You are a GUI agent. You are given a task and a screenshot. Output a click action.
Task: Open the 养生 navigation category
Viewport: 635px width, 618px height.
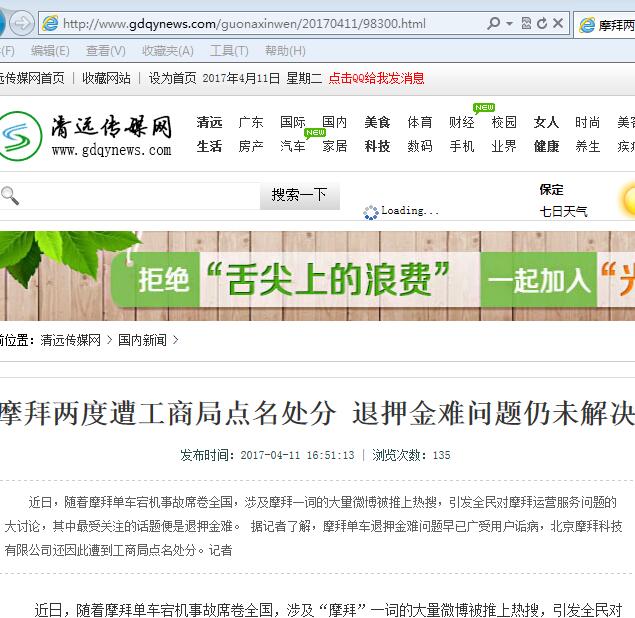[588, 146]
